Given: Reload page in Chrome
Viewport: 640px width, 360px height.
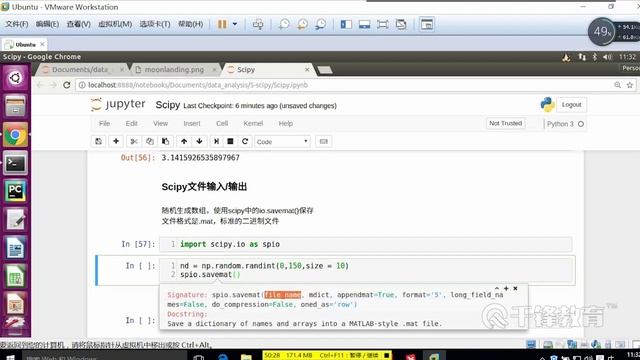Looking at the screenshot, I should (x=67, y=85).
